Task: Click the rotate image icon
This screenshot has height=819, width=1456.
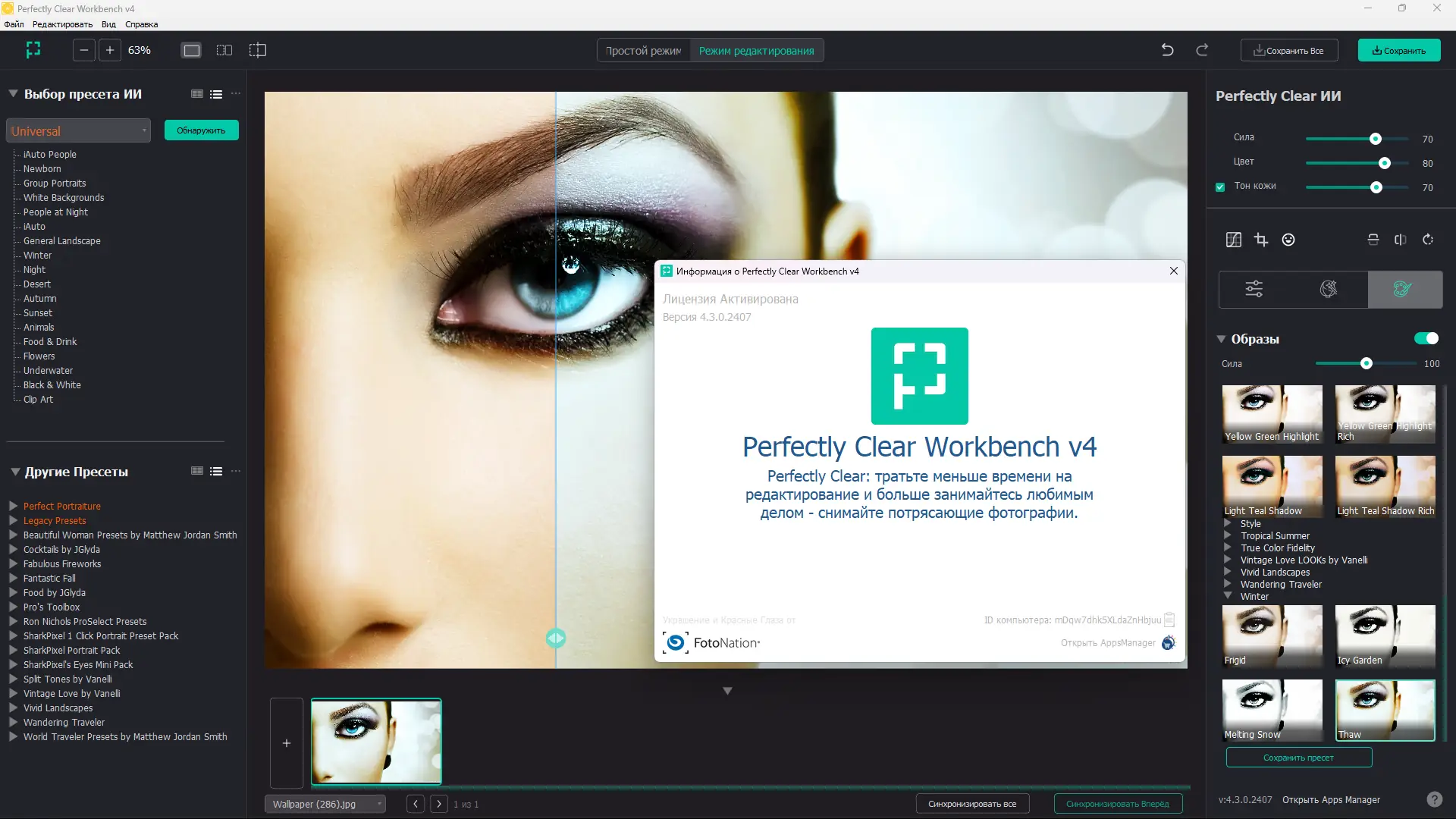Action: (x=1427, y=239)
